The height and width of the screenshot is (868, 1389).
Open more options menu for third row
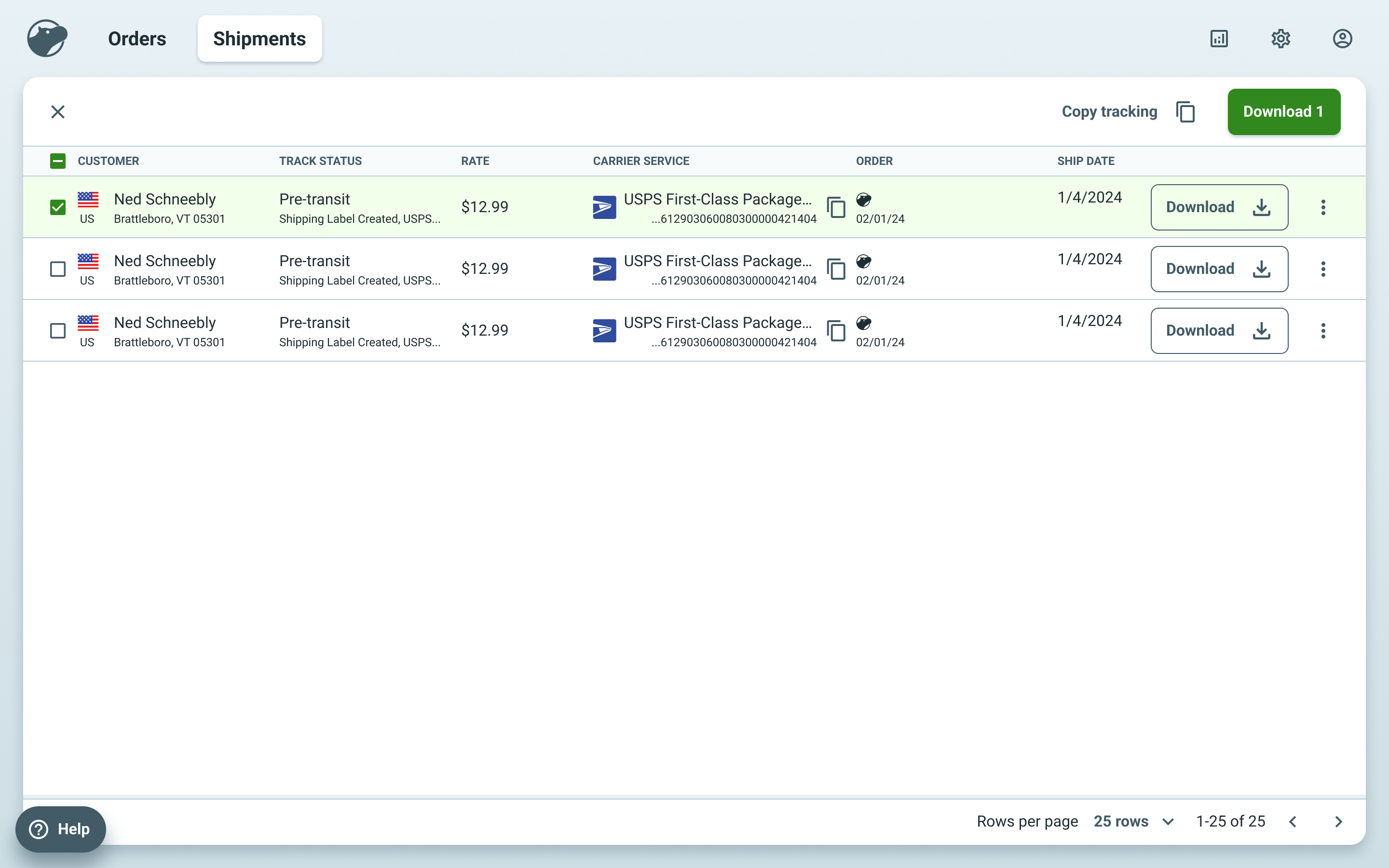1323,331
